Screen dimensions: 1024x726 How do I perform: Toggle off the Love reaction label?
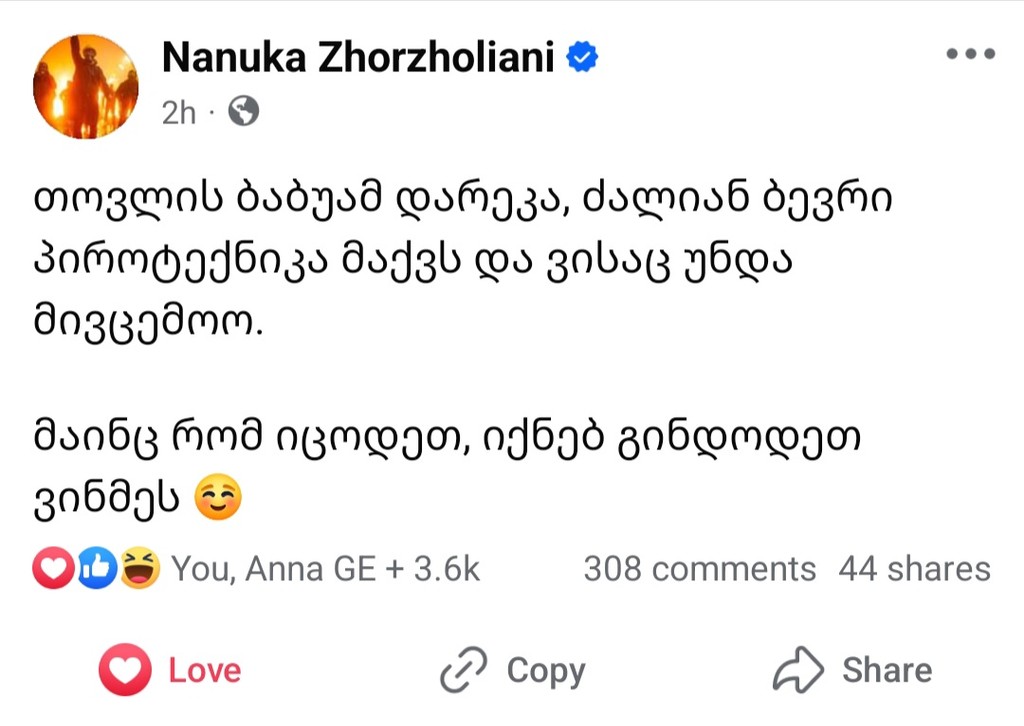pos(205,669)
